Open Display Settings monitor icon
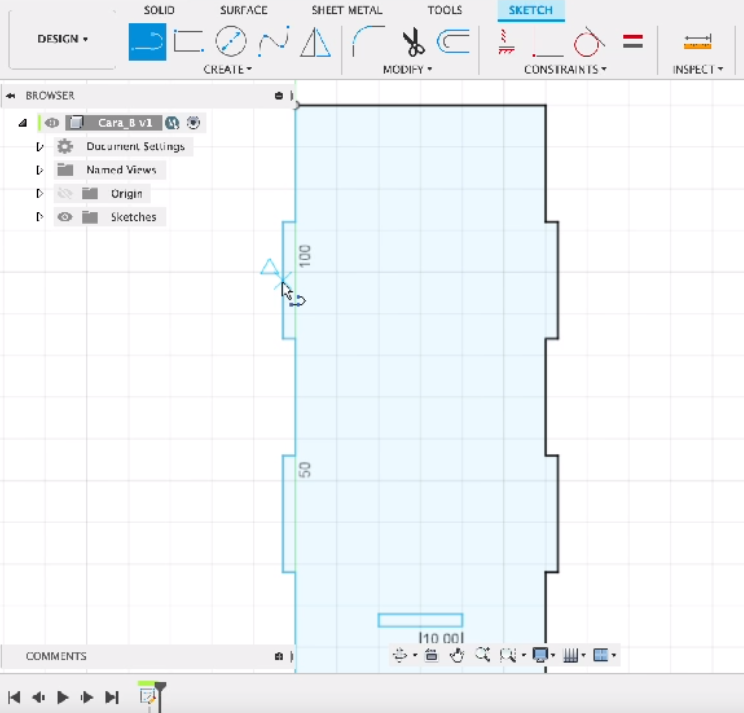Viewport: 744px width, 713px height. tap(540, 655)
